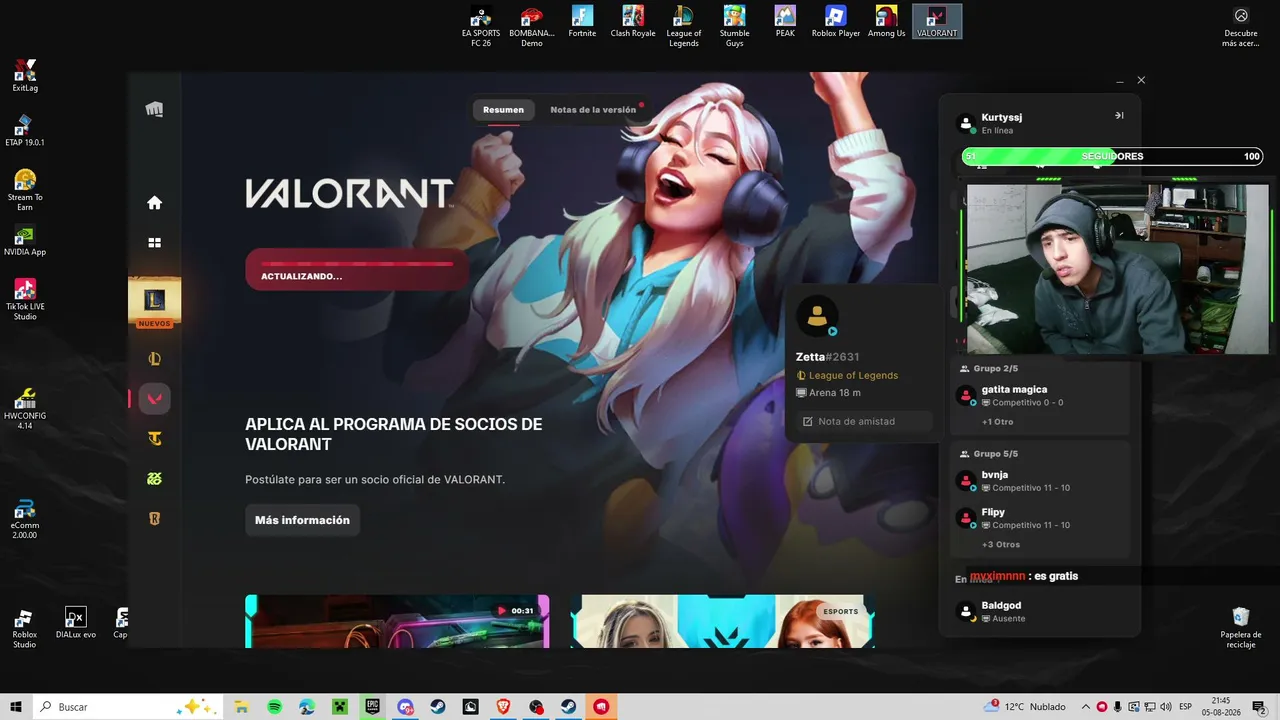The width and height of the screenshot is (1280, 720).
Task: Open the green 2XKO sidebar icon
Action: 154,479
